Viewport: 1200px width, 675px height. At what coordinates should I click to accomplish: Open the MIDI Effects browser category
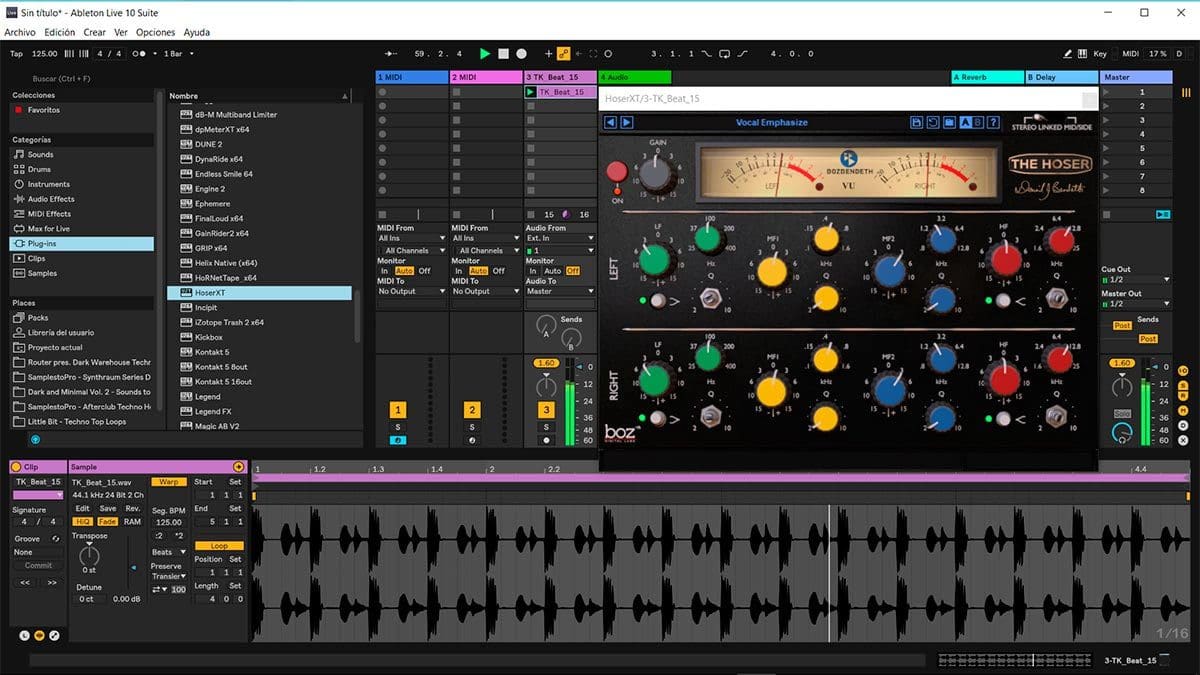(49, 214)
